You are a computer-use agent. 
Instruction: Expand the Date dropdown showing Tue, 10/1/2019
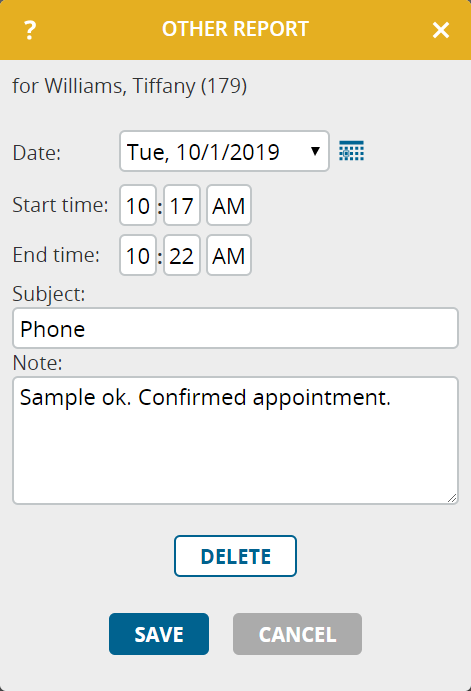click(x=224, y=151)
